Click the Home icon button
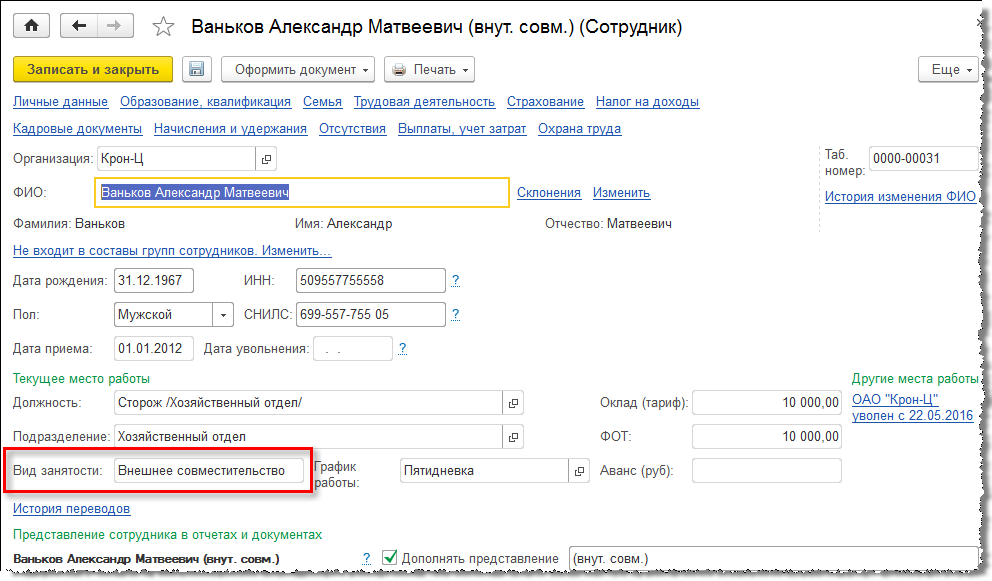Viewport: 992px width, 581px height. coord(32,26)
